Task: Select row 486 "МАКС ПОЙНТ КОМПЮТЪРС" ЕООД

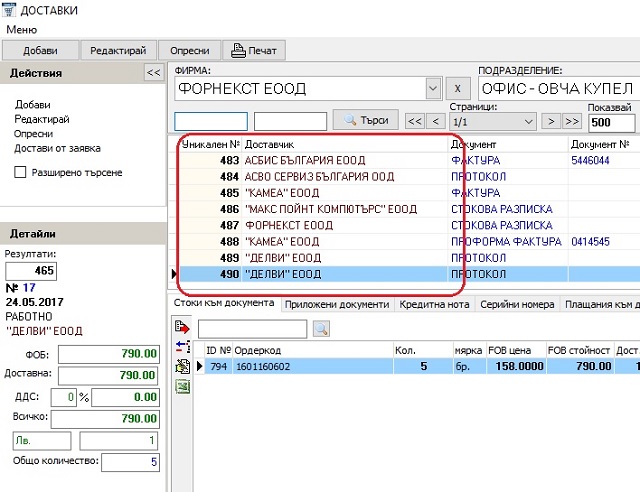Action: 410,209
